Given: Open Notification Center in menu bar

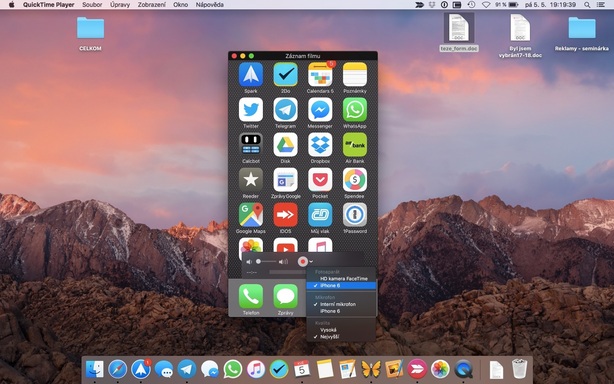Looking at the screenshot, I should tap(600, 5).
